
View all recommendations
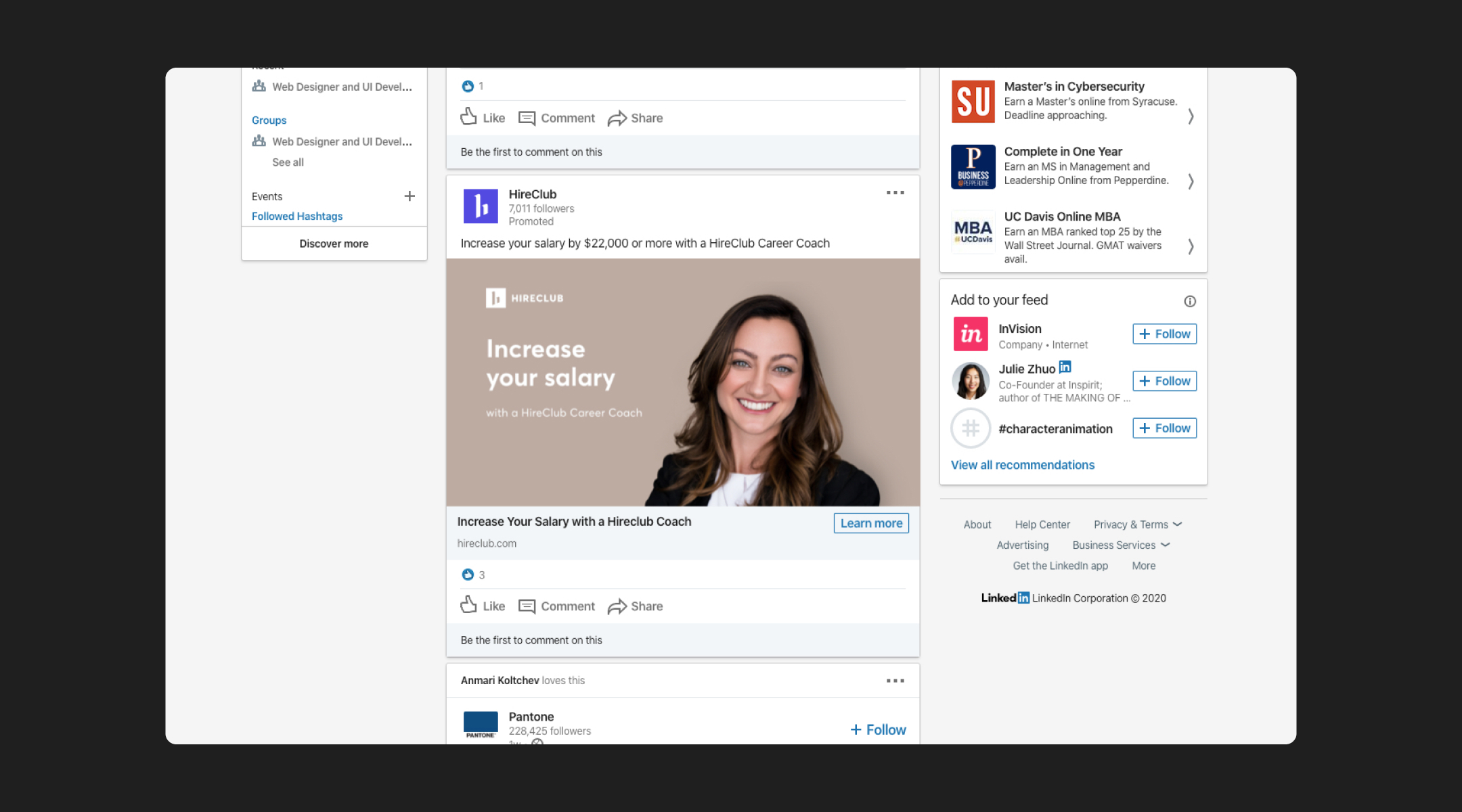(1022, 465)
